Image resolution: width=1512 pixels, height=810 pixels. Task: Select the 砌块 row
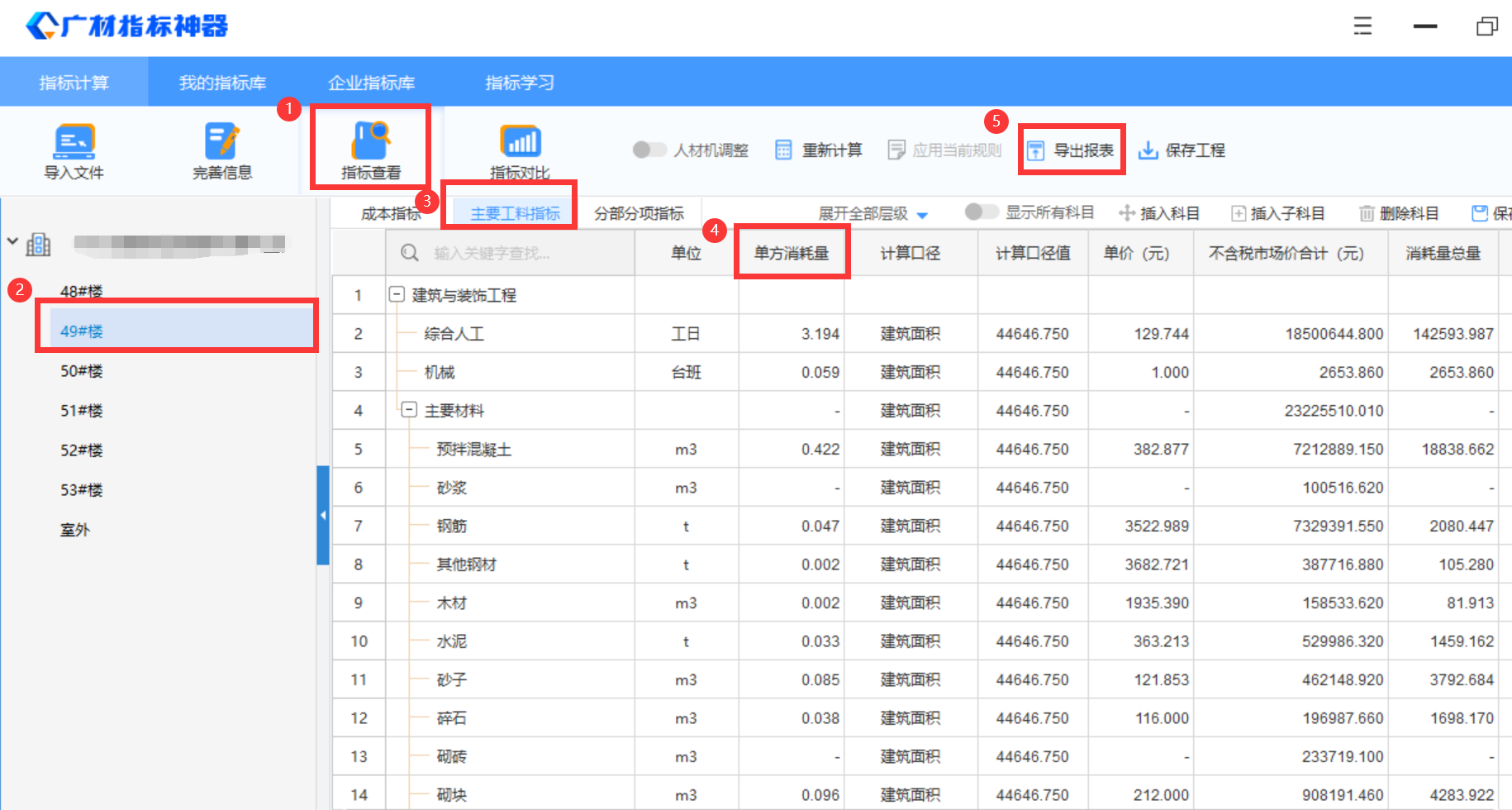(922, 794)
